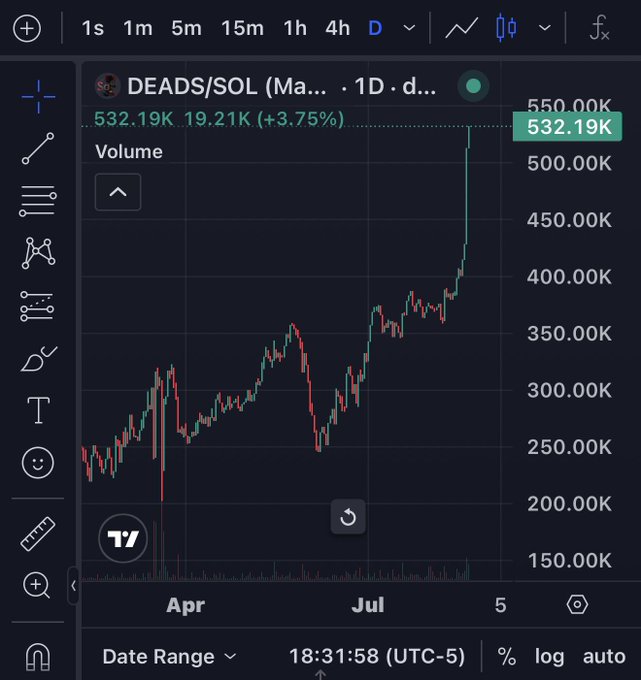Open the projection and measurement tools
Image resolution: width=641 pixels, height=680 pixels.
(x=37, y=306)
